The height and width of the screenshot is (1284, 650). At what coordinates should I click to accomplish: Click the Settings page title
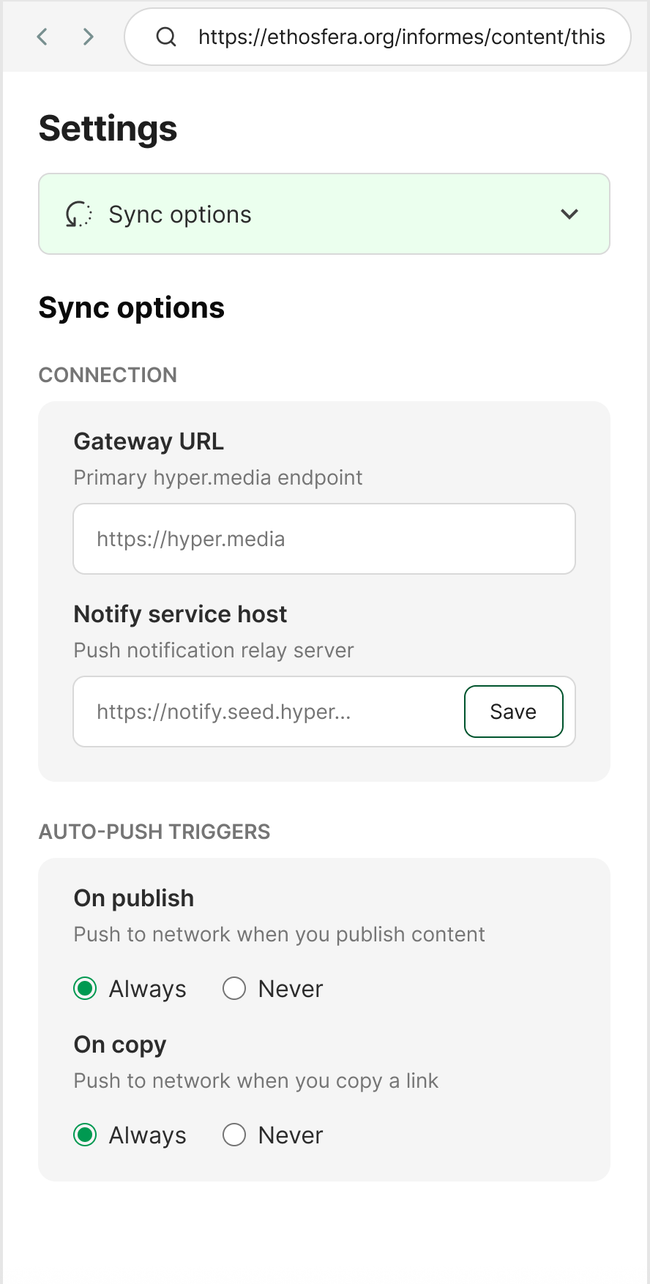pyautogui.click(x=108, y=129)
